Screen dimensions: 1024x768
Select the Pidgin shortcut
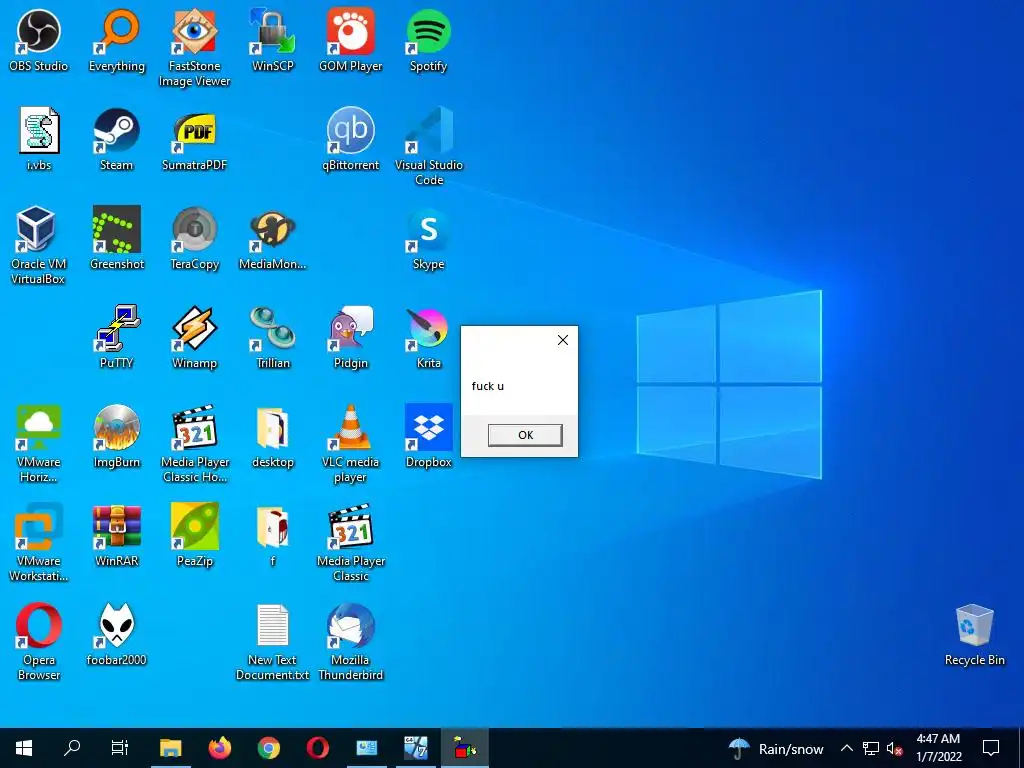(x=351, y=337)
